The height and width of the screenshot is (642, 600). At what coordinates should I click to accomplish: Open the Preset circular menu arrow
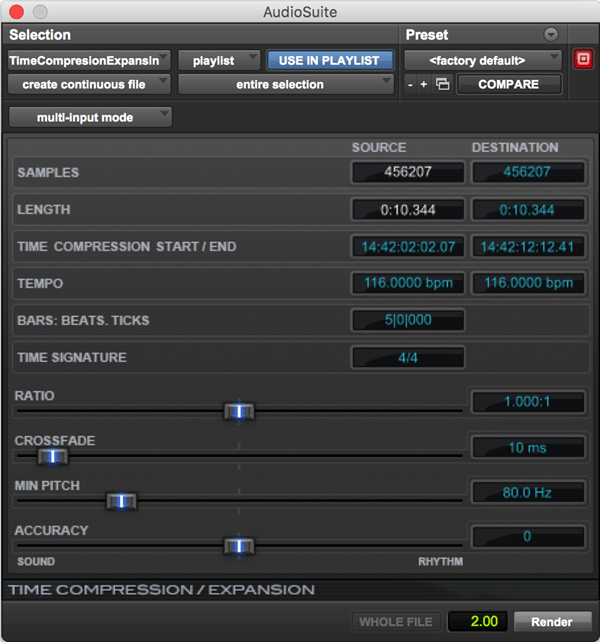point(550,34)
